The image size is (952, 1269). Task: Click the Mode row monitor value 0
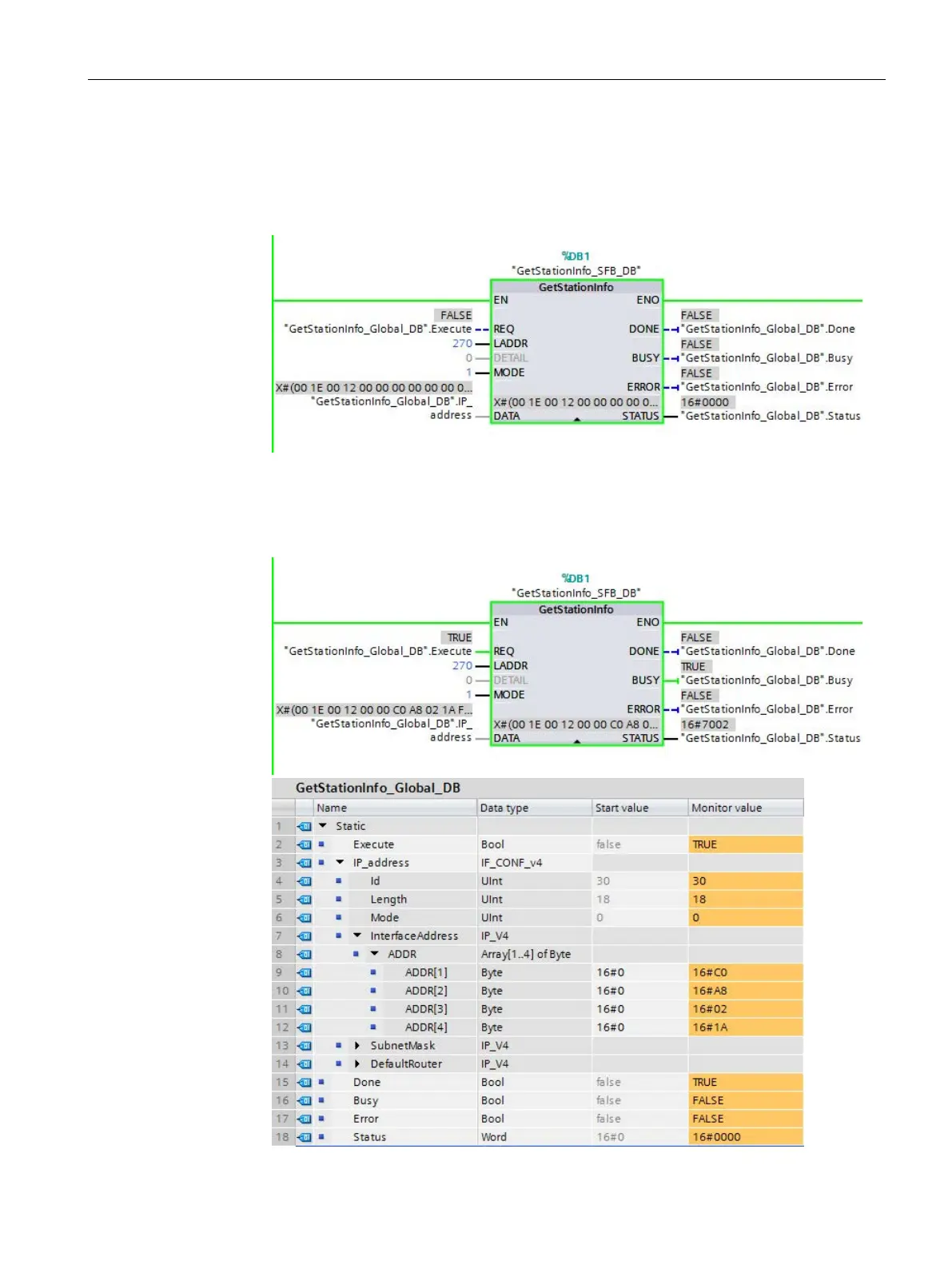(746, 917)
